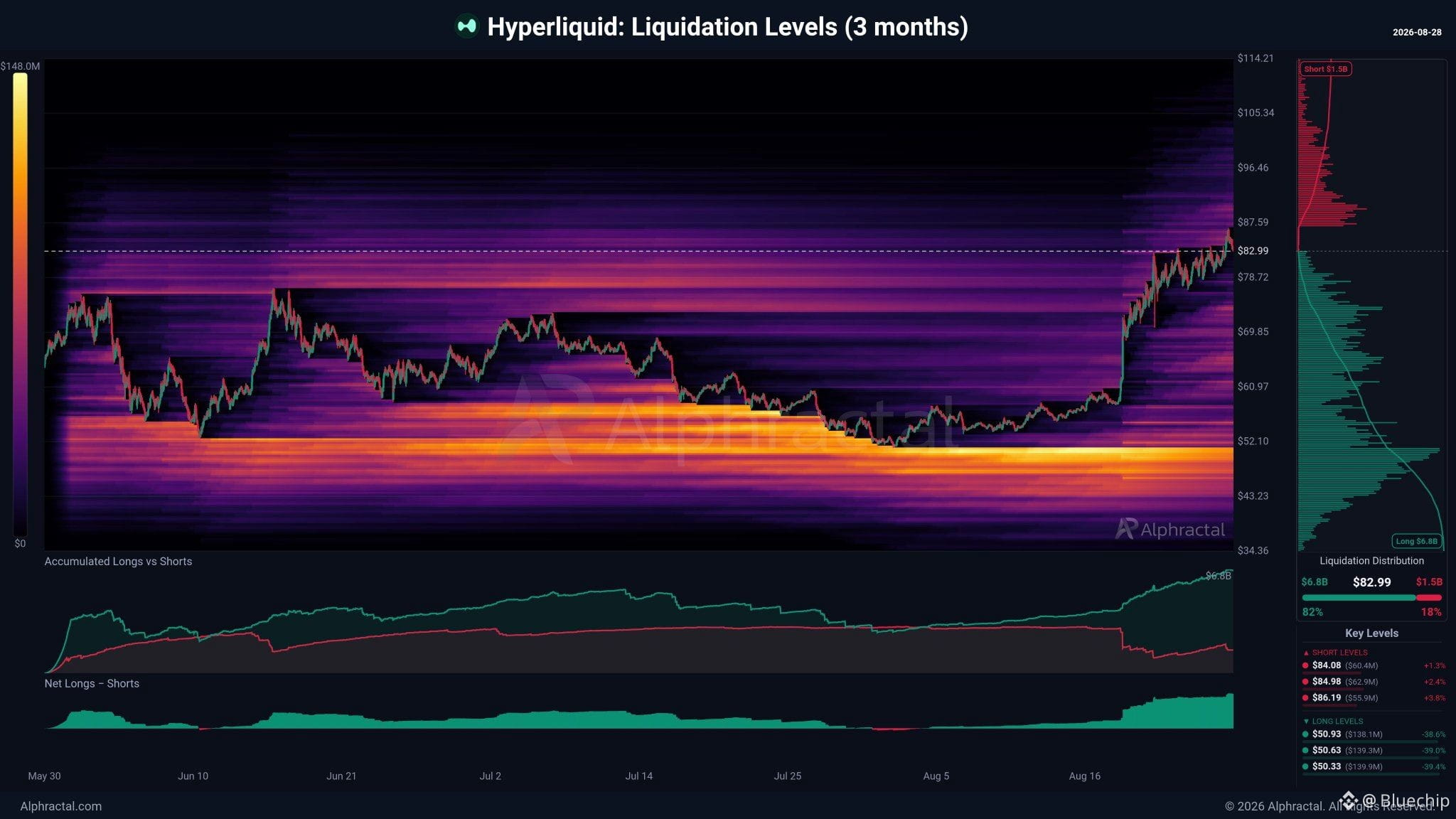Click the "Liquidation Distribution" panel label
The image size is (1456, 819).
pos(1371,561)
